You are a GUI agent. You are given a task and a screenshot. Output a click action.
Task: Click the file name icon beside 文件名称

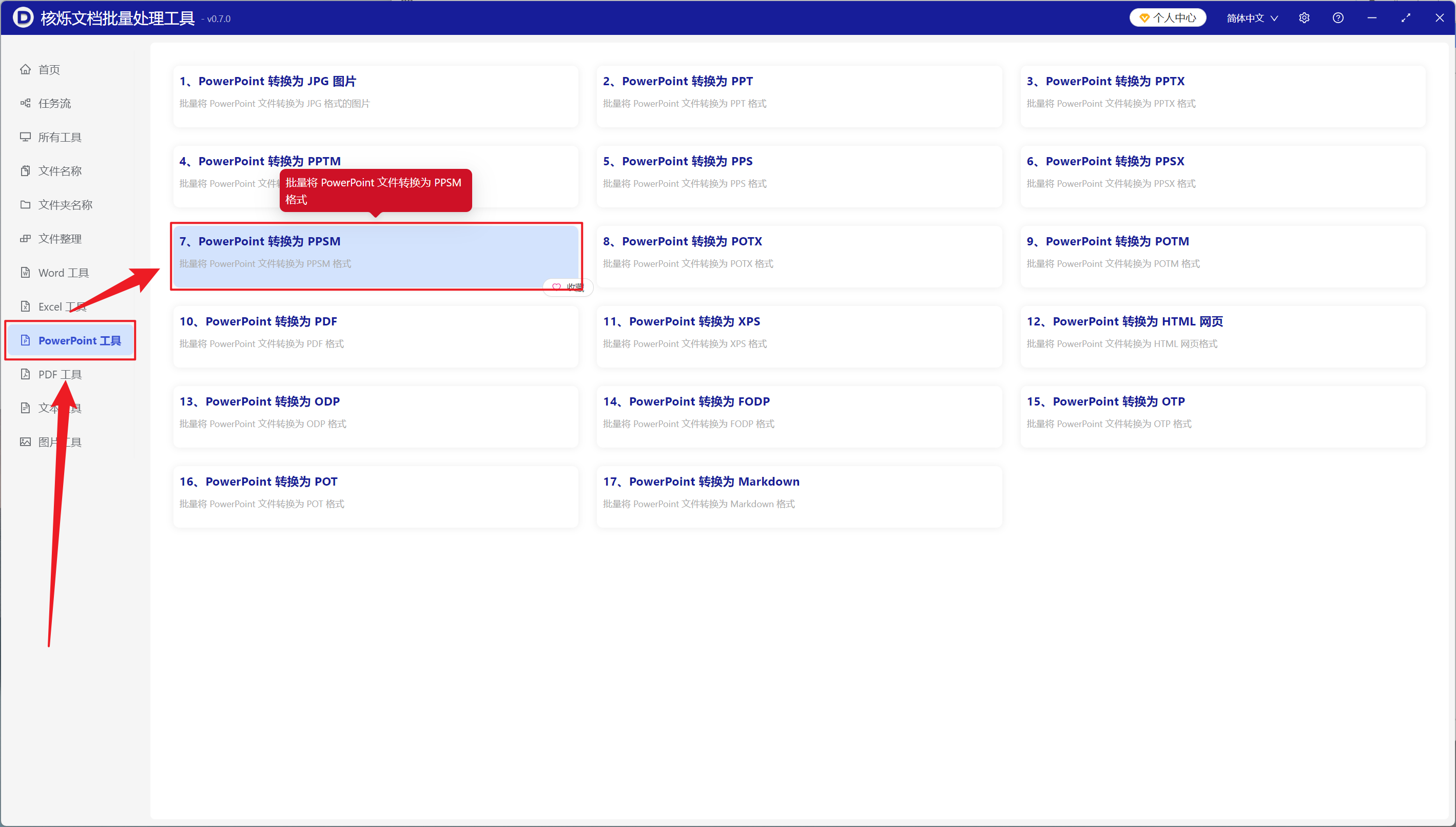[x=26, y=171]
